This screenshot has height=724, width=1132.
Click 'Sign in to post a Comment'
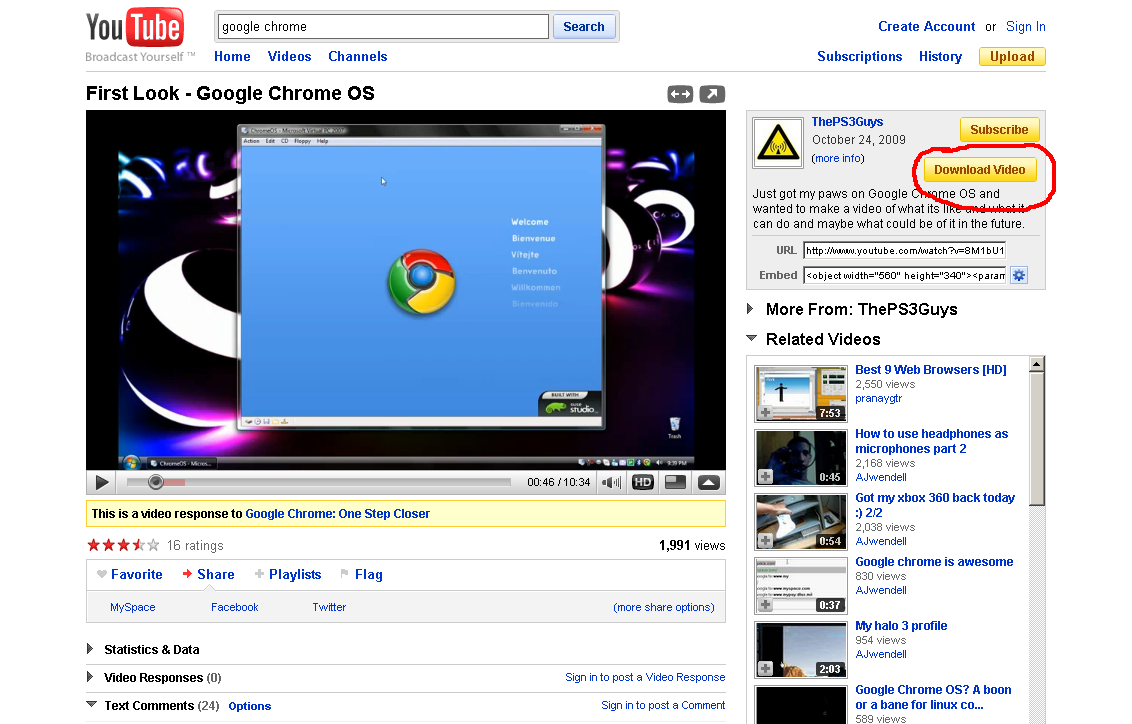[x=663, y=705]
